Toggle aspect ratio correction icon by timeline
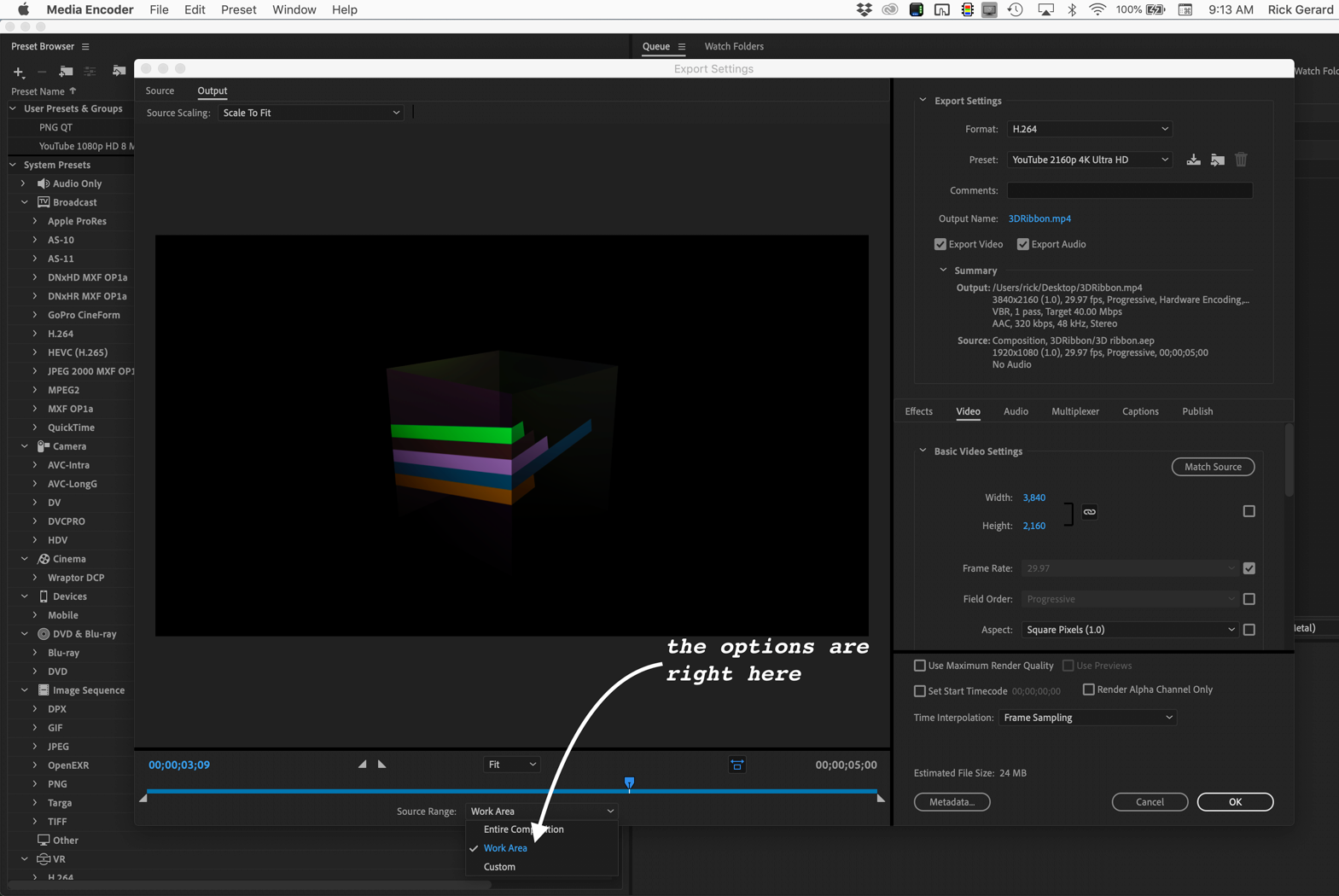 point(737,765)
